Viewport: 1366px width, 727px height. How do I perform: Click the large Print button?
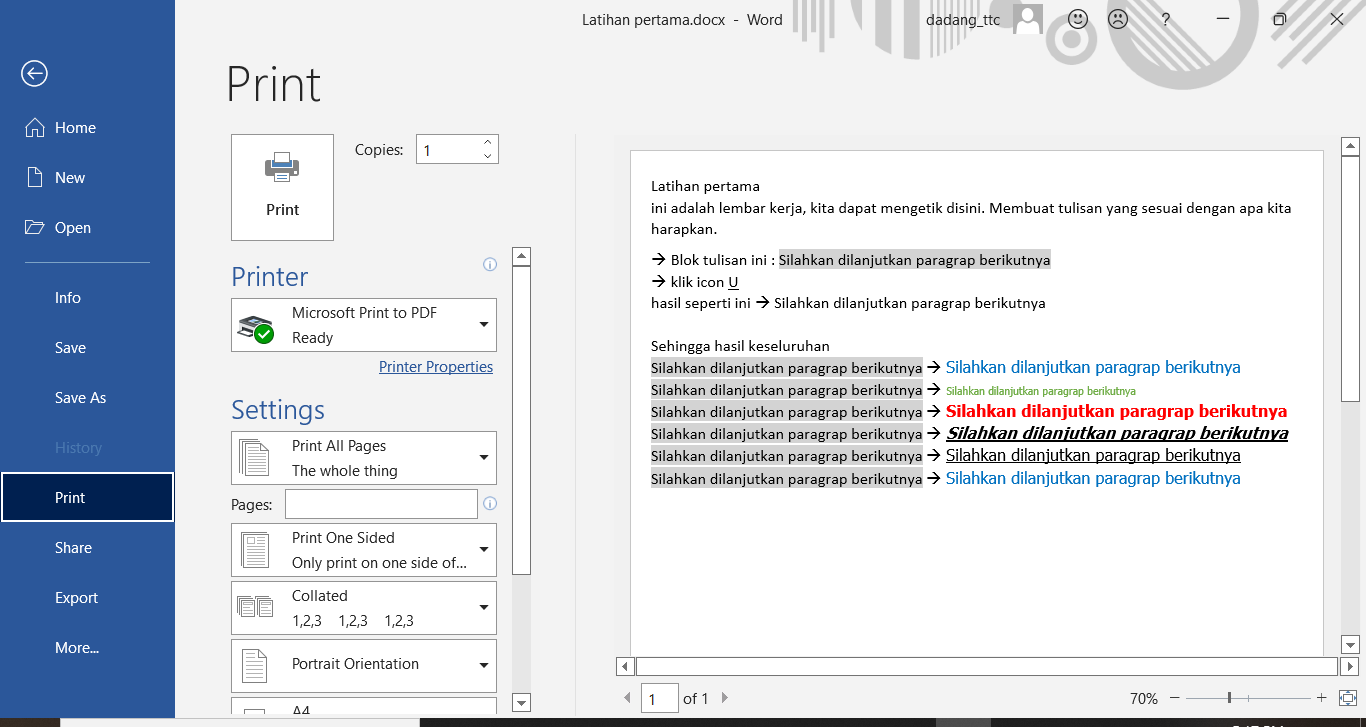coord(282,187)
